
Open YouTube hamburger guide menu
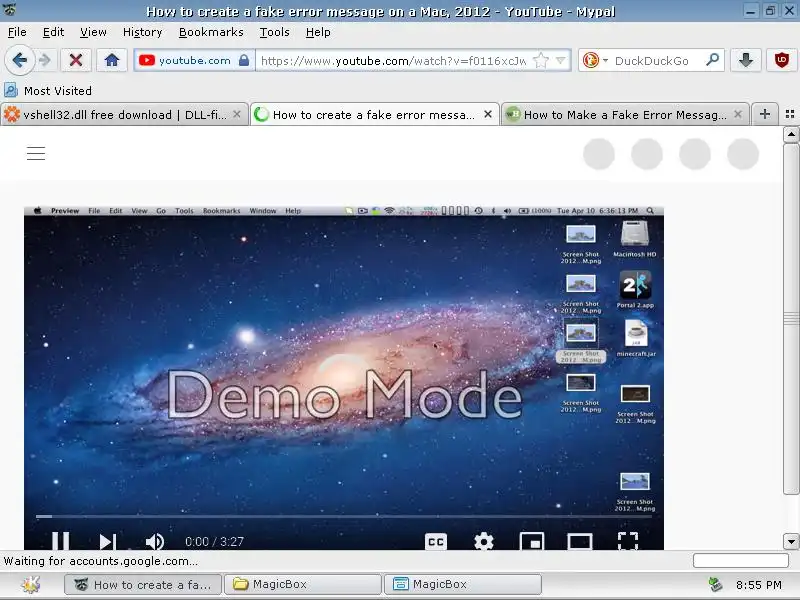(x=36, y=153)
